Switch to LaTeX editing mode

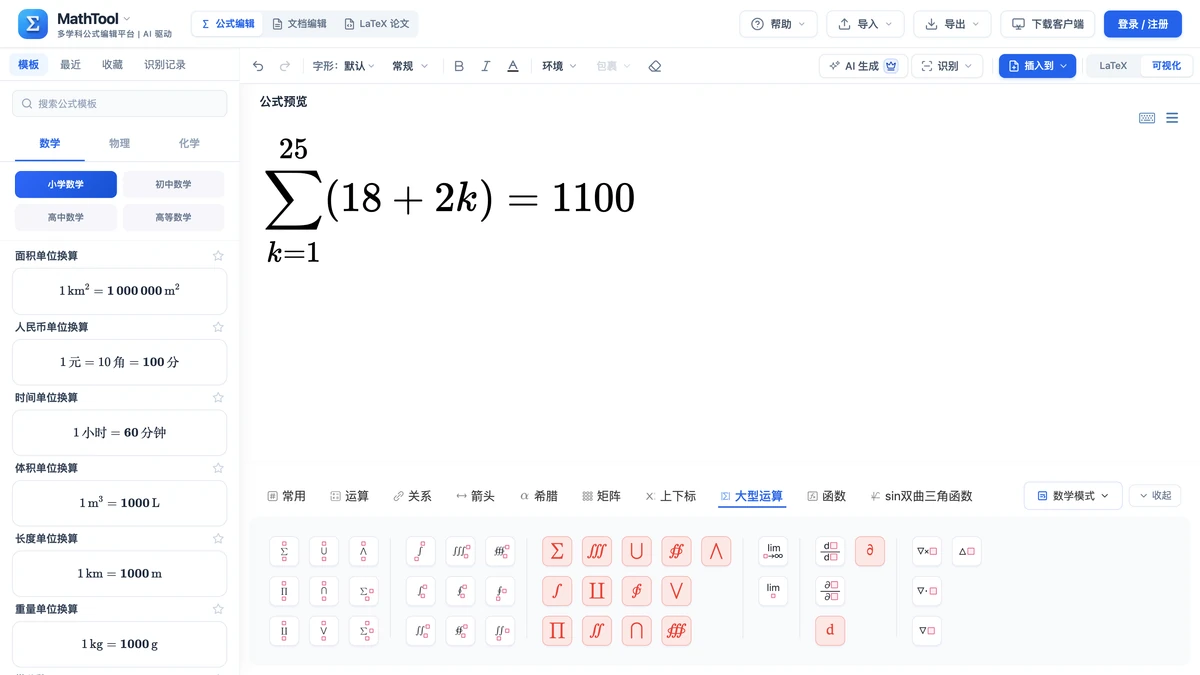click(x=1113, y=66)
